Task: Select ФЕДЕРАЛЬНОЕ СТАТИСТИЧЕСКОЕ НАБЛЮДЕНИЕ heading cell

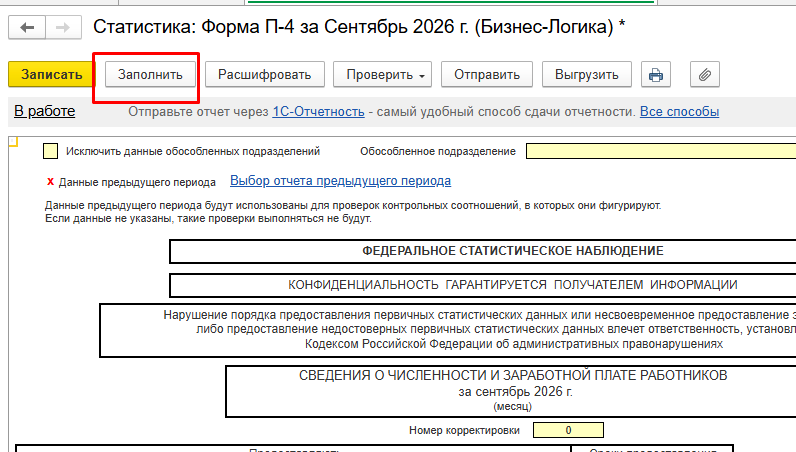Action: 482,251
